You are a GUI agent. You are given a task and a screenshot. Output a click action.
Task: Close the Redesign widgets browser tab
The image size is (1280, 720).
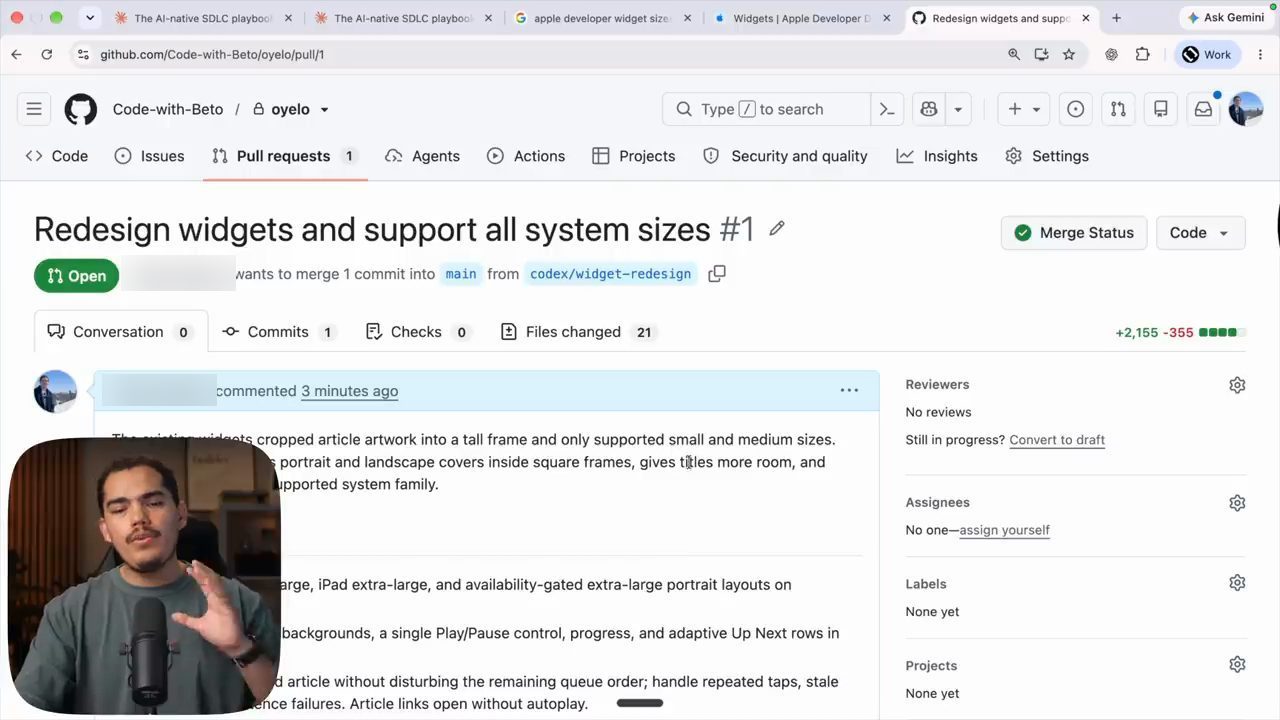coord(1085,18)
